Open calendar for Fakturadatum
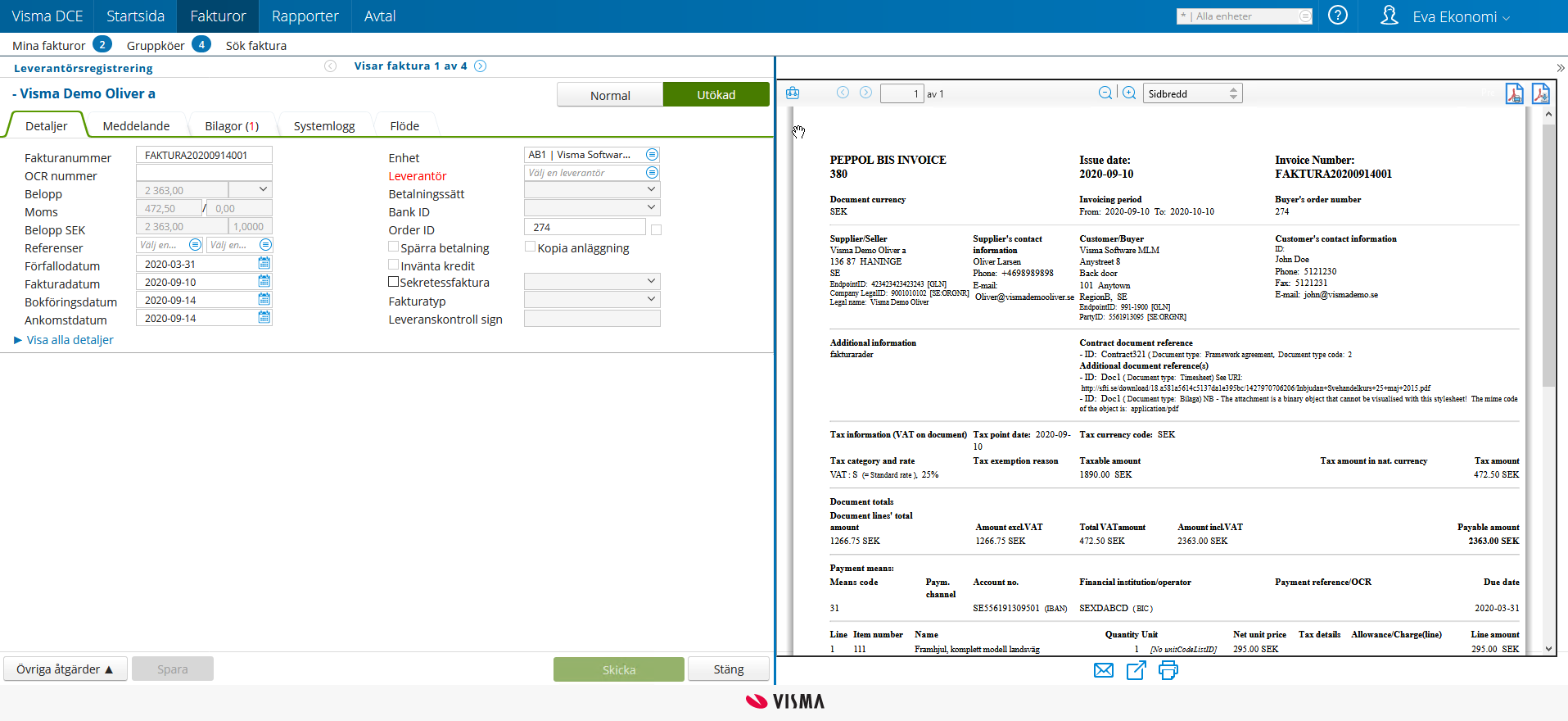This screenshot has width=1568, height=721. [x=264, y=282]
